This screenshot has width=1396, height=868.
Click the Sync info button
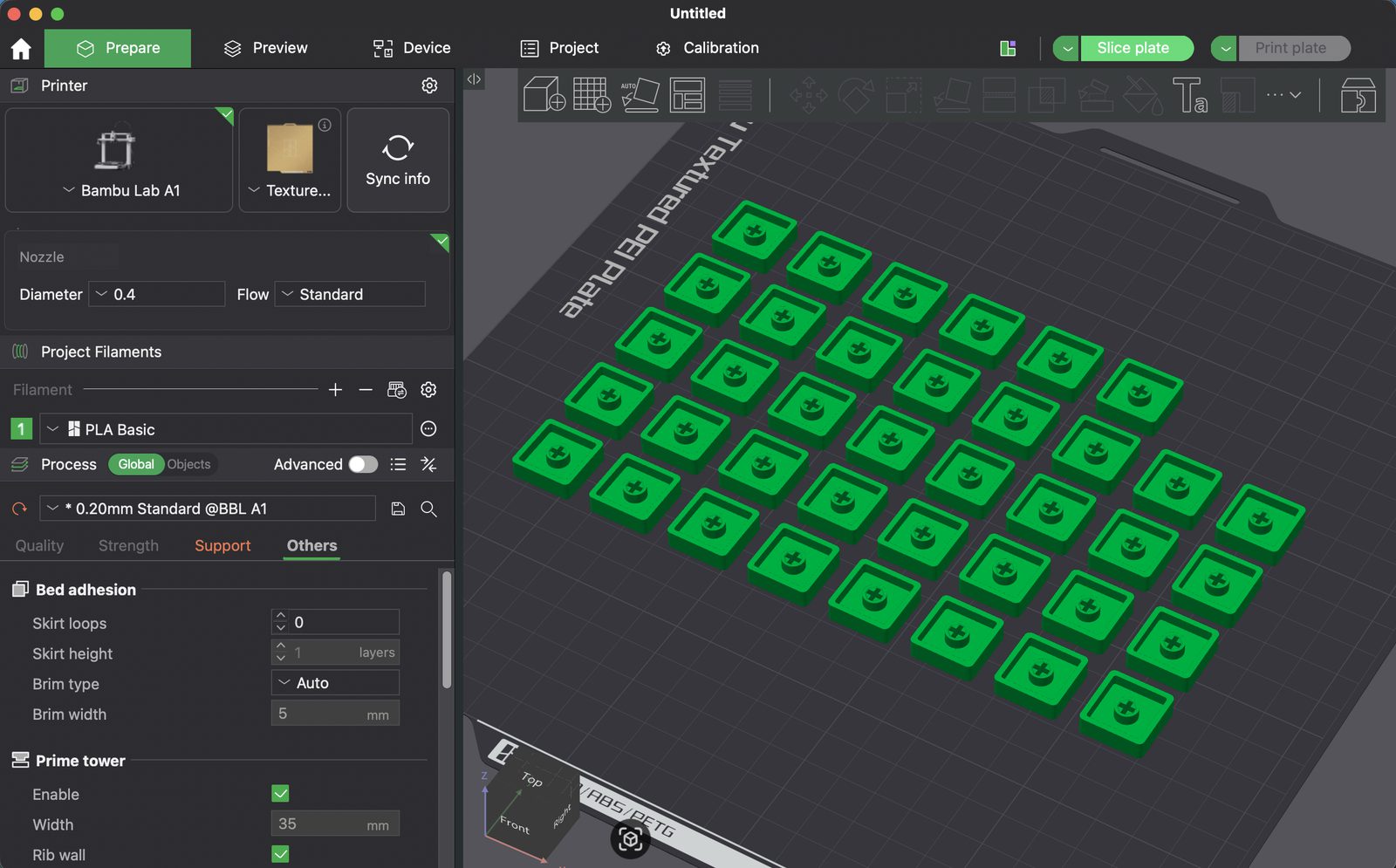pos(398,160)
